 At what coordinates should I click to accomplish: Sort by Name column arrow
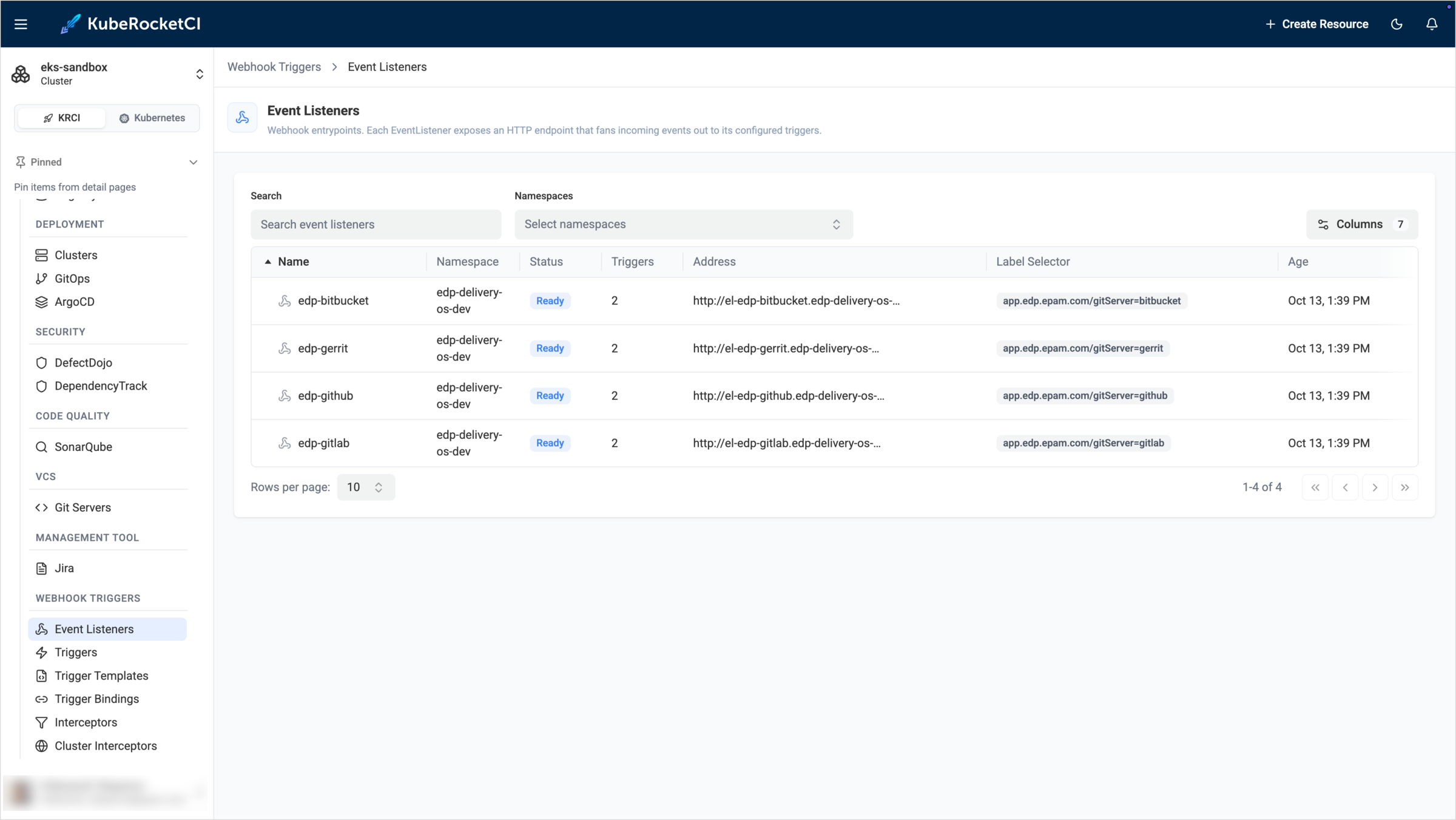pos(268,262)
